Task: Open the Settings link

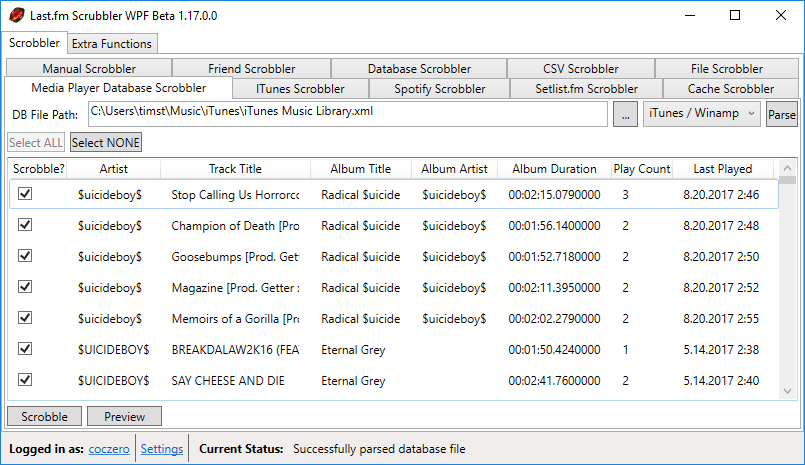Action: 161,449
